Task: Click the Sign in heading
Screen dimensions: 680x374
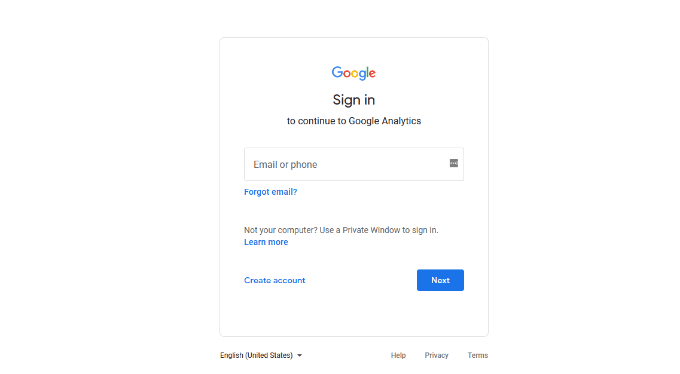Action: click(353, 100)
